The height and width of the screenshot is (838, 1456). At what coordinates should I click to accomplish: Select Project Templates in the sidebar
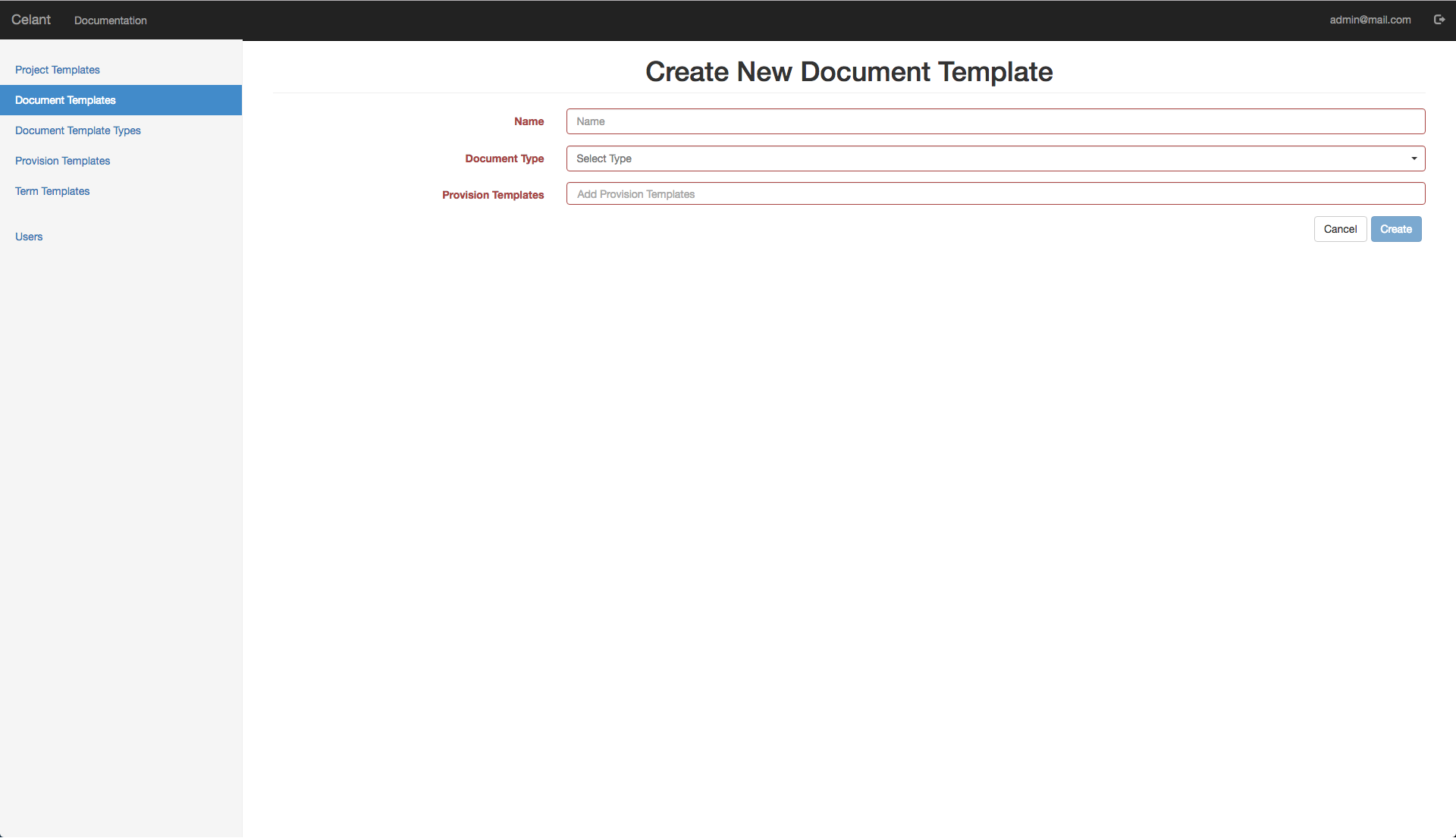click(57, 70)
